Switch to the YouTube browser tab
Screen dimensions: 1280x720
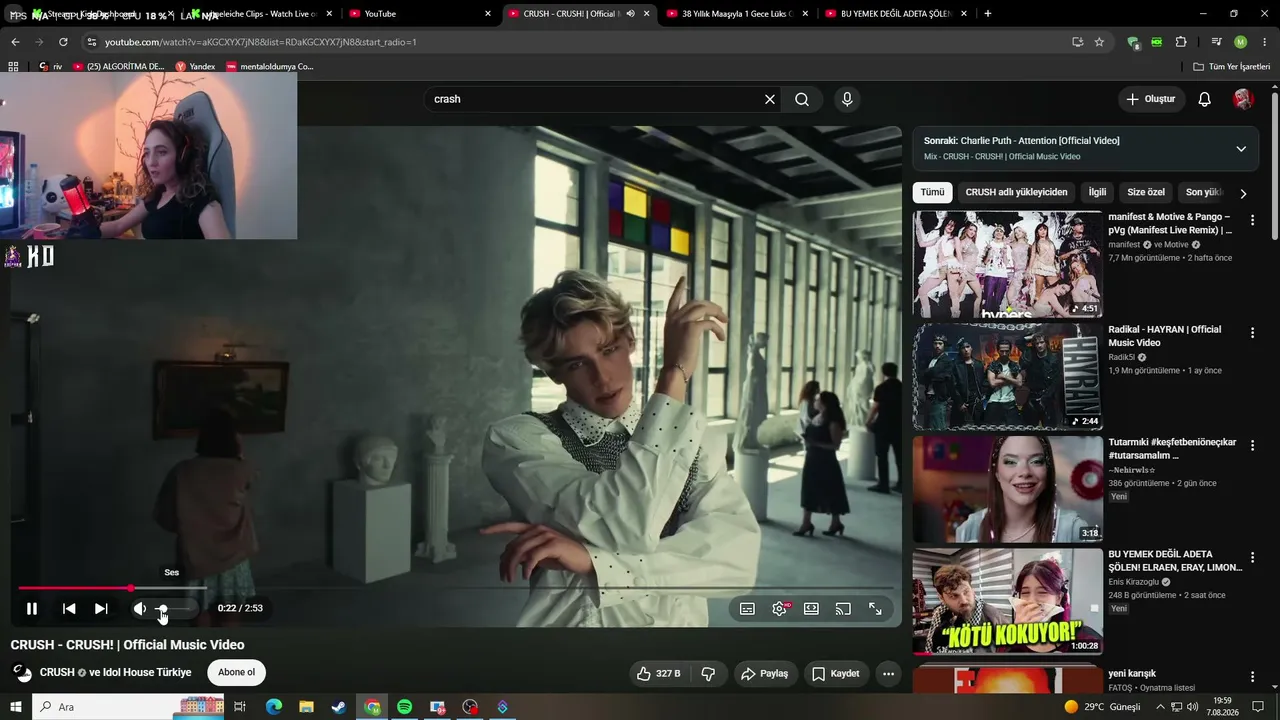coord(420,14)
